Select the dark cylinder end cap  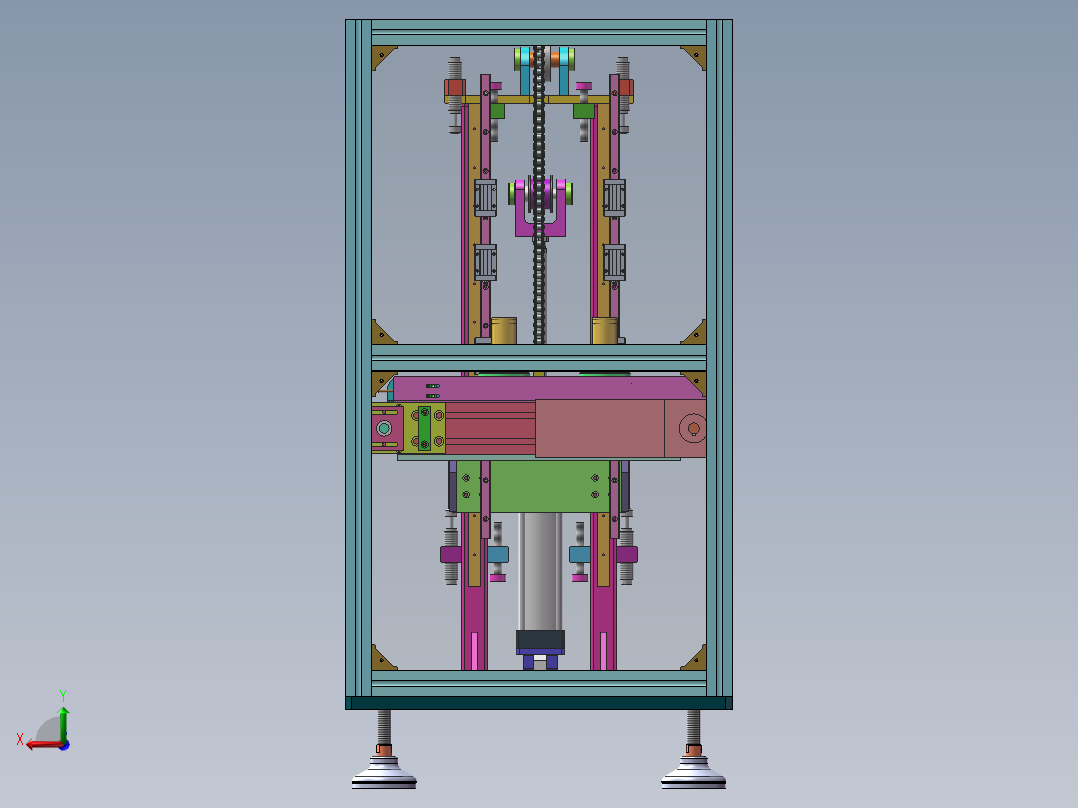tap(540, 640)
